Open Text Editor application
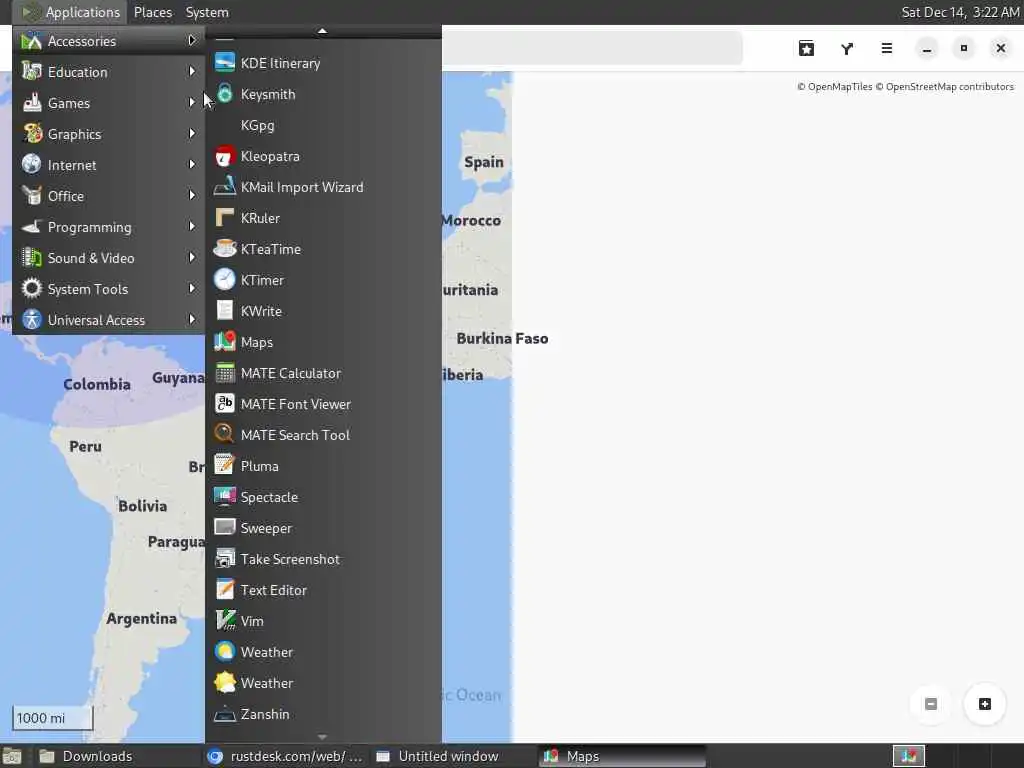This screenshot has height=768, width=1024. (x=323, y=590)
